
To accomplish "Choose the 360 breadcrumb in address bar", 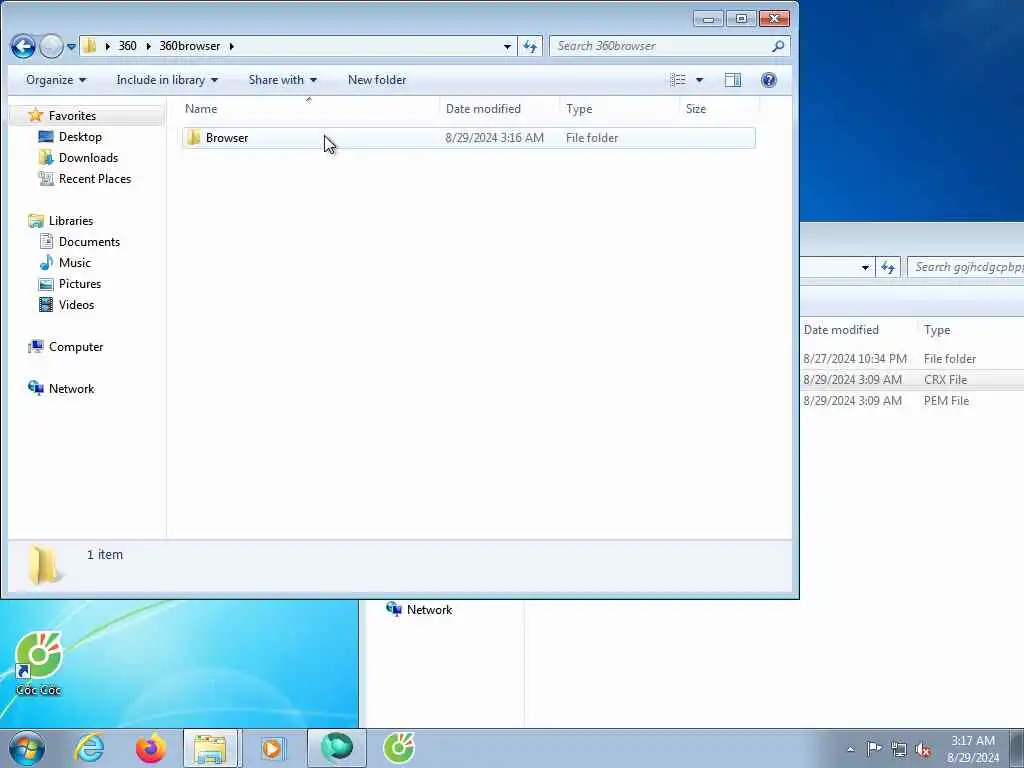I will tap(127, 46).
